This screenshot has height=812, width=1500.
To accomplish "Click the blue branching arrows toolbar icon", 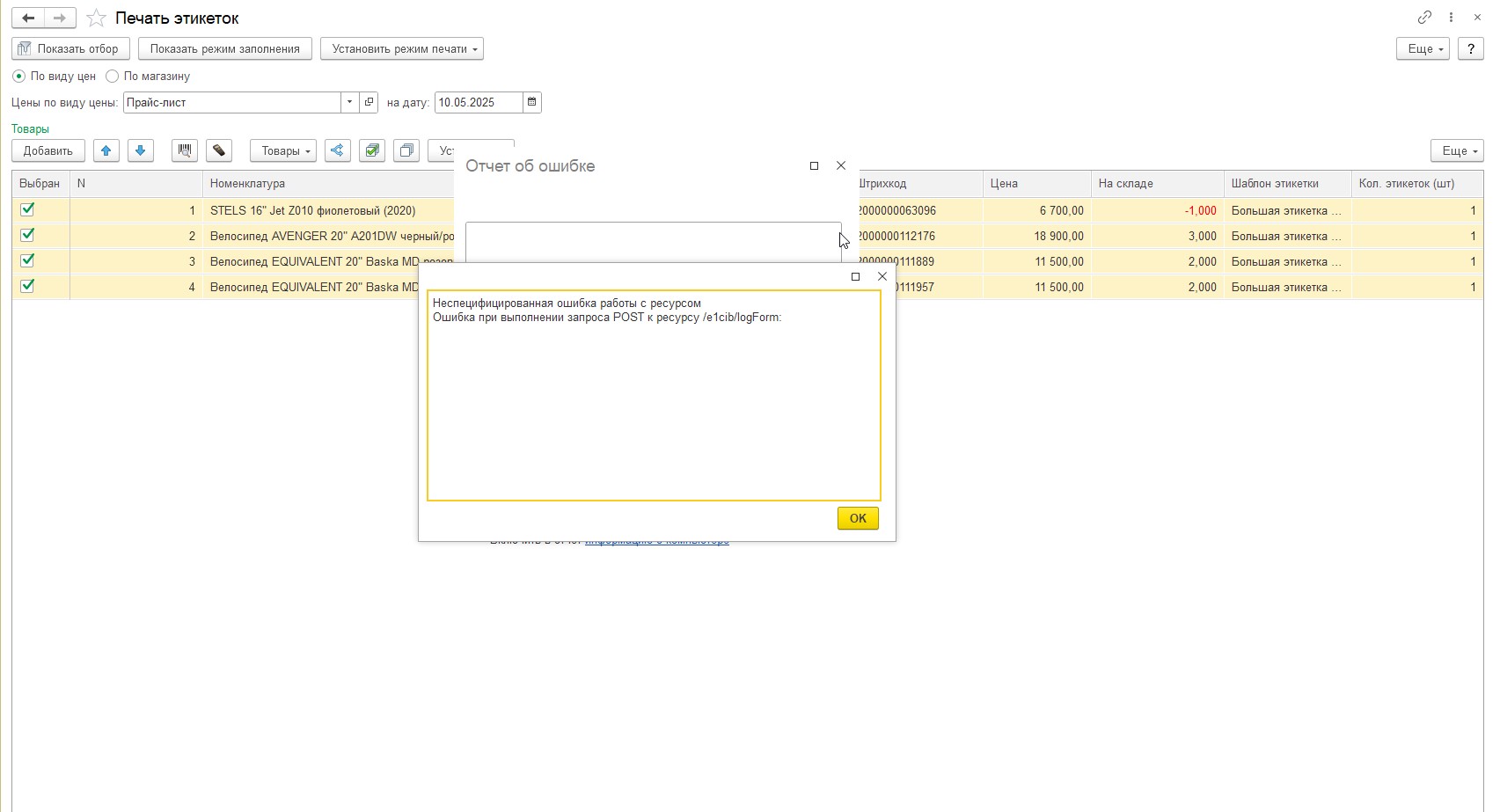I will 337,150.
